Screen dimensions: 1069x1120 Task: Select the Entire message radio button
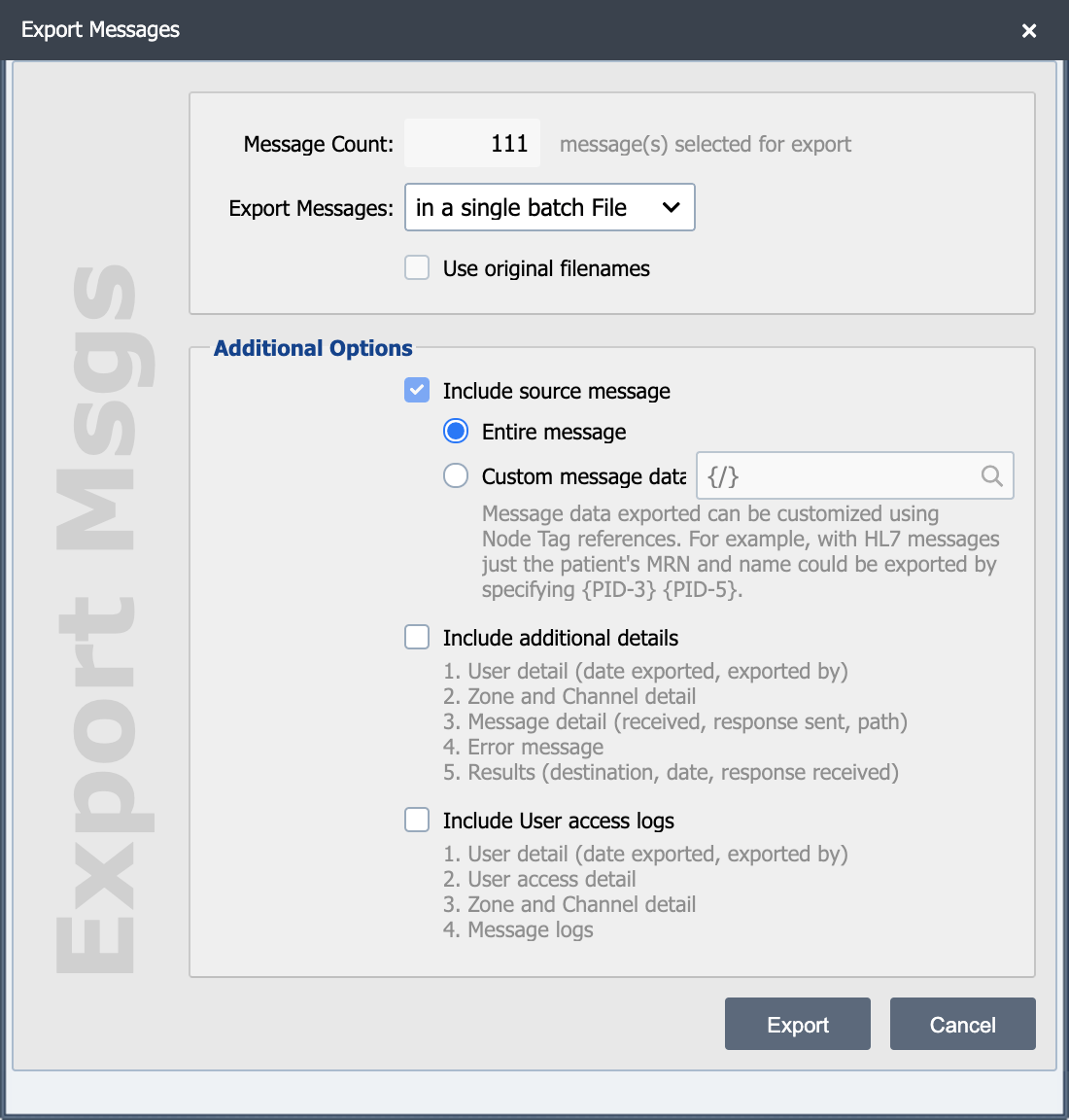pos(456,432)
